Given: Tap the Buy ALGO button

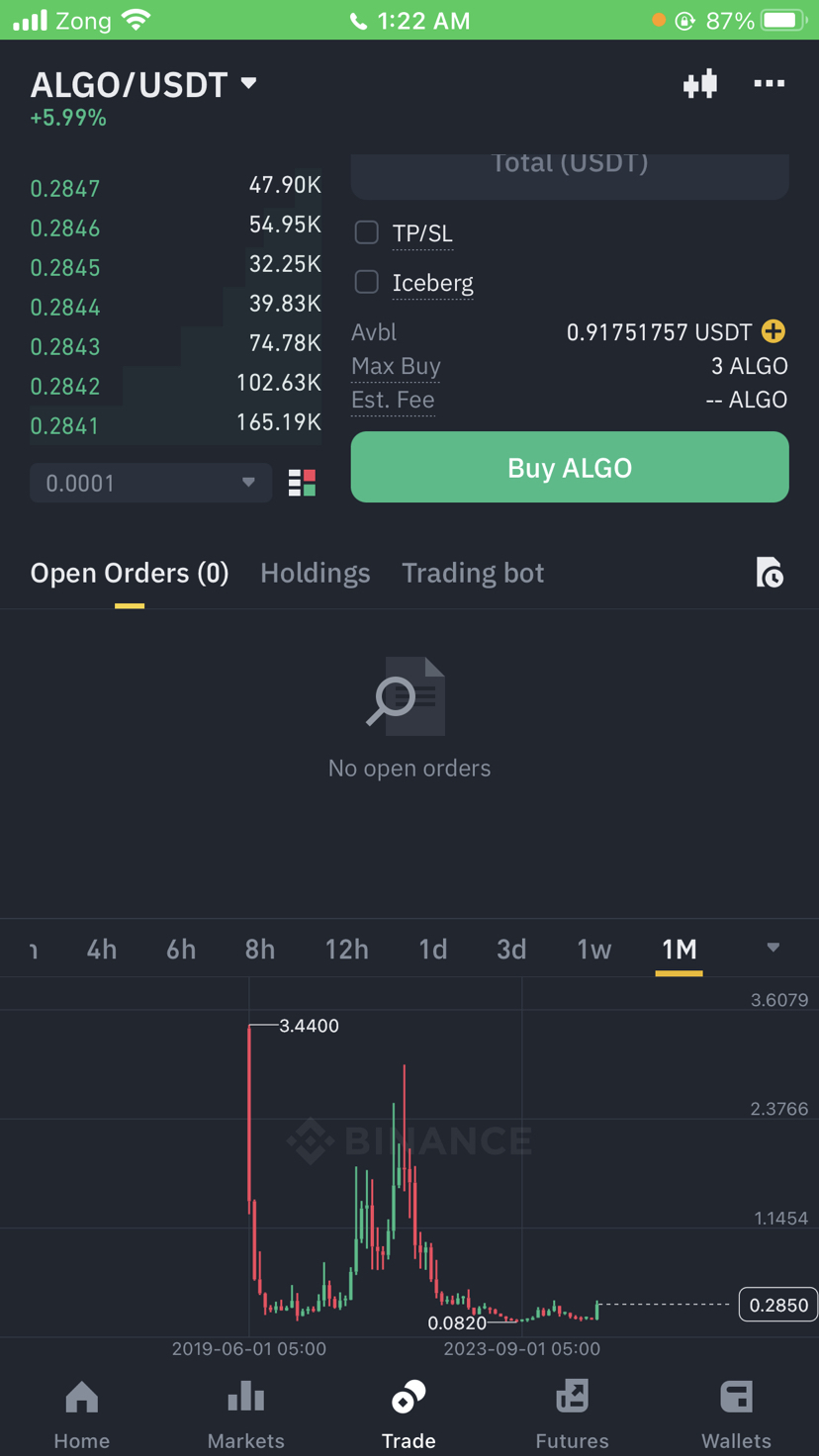Looking at the screenshot, I should [x=570, y=467].
